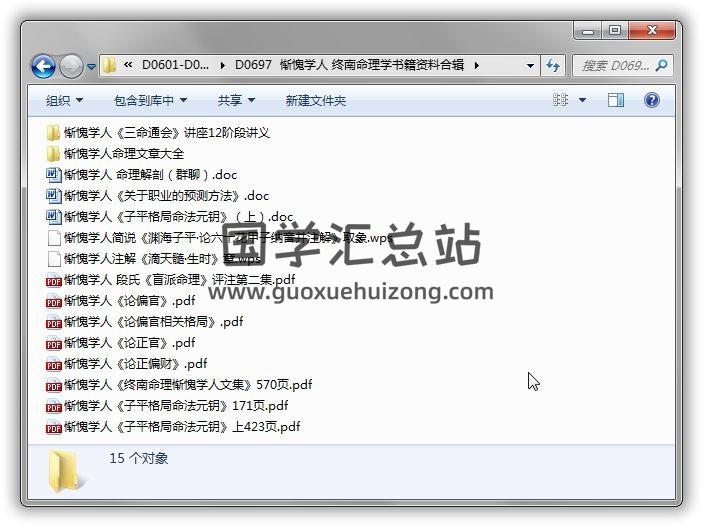Click PDF icon of 《子平格局命法元钥》171页.pdf

point(53,406)
